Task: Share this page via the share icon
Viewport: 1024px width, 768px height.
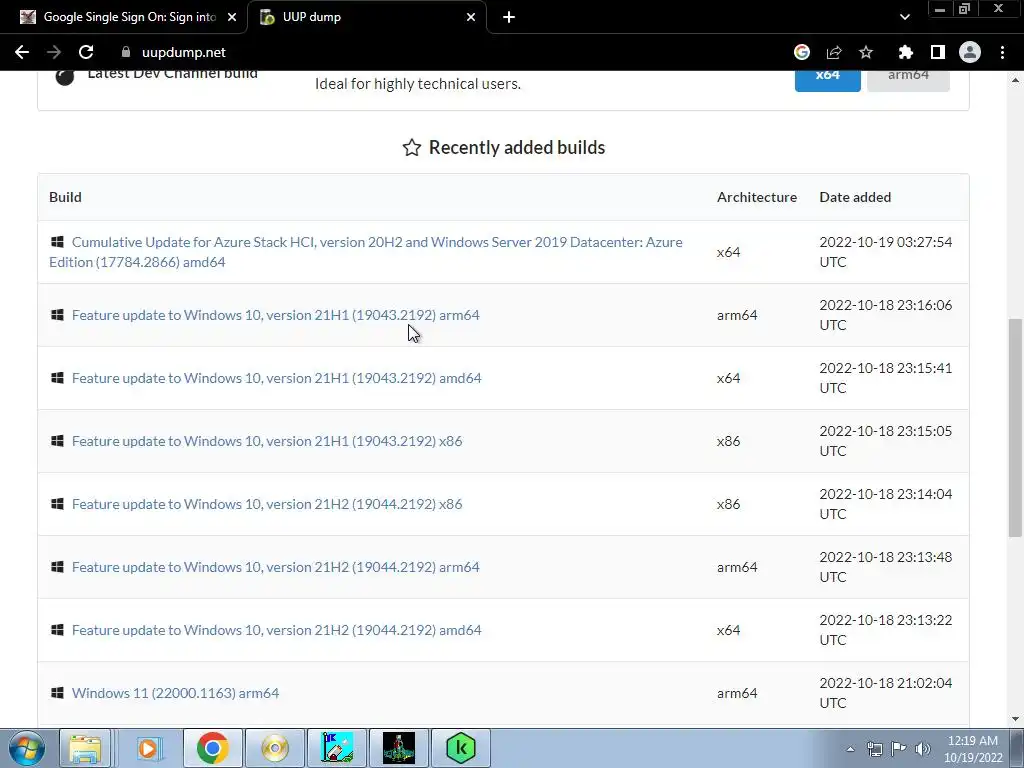Action: pos(834,52)
